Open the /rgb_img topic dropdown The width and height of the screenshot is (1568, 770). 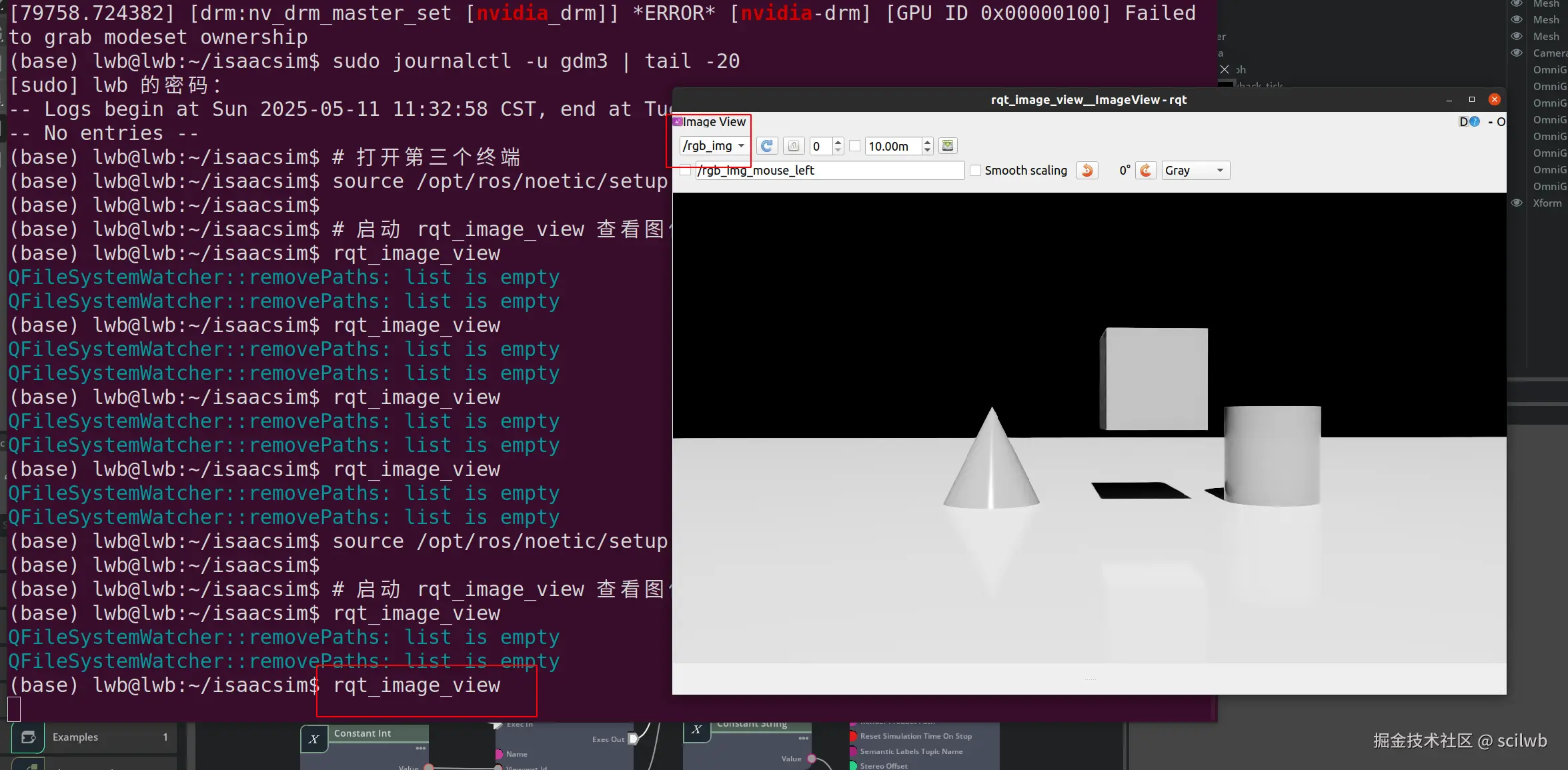click(x=713, y=146)
